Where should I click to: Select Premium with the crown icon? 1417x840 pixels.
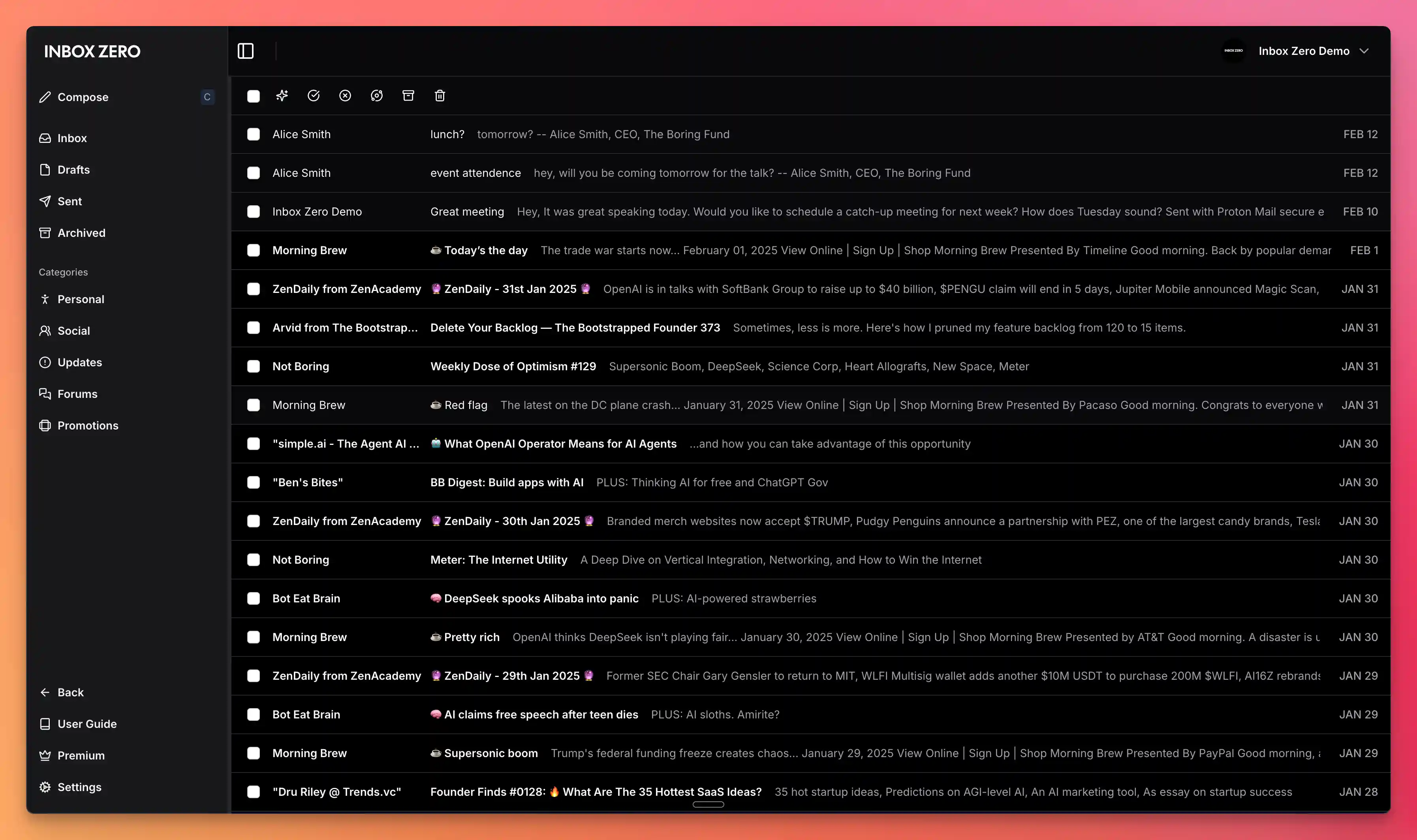tap(81, 755)
